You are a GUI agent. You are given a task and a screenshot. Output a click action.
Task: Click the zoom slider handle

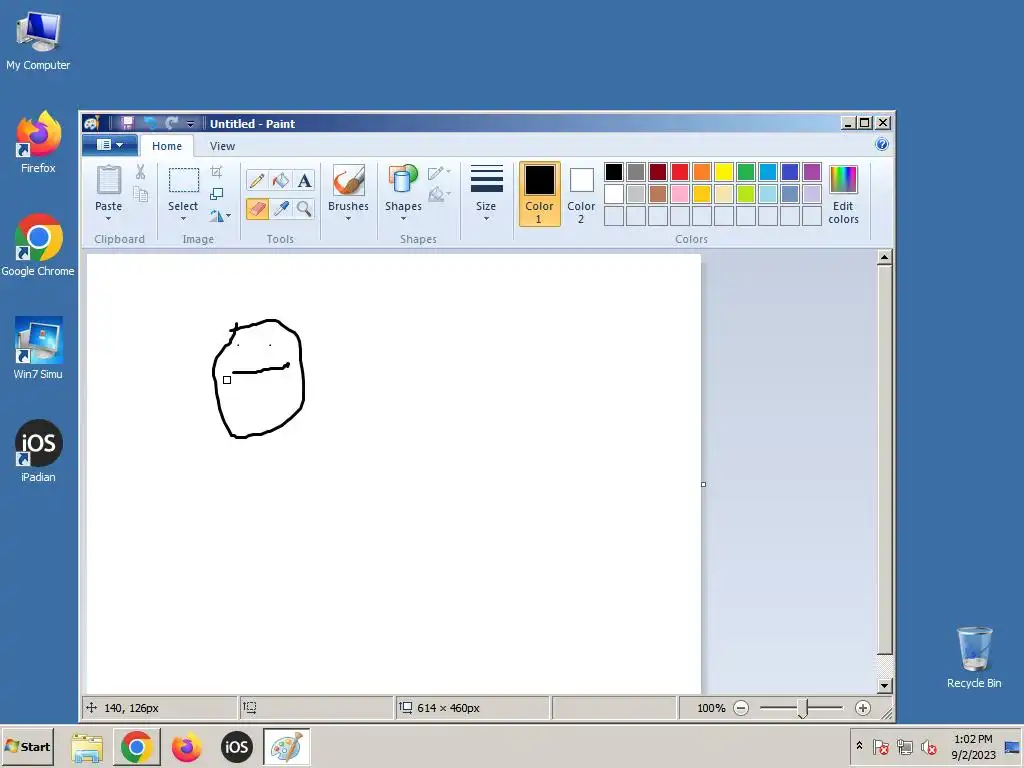point(803,708)
